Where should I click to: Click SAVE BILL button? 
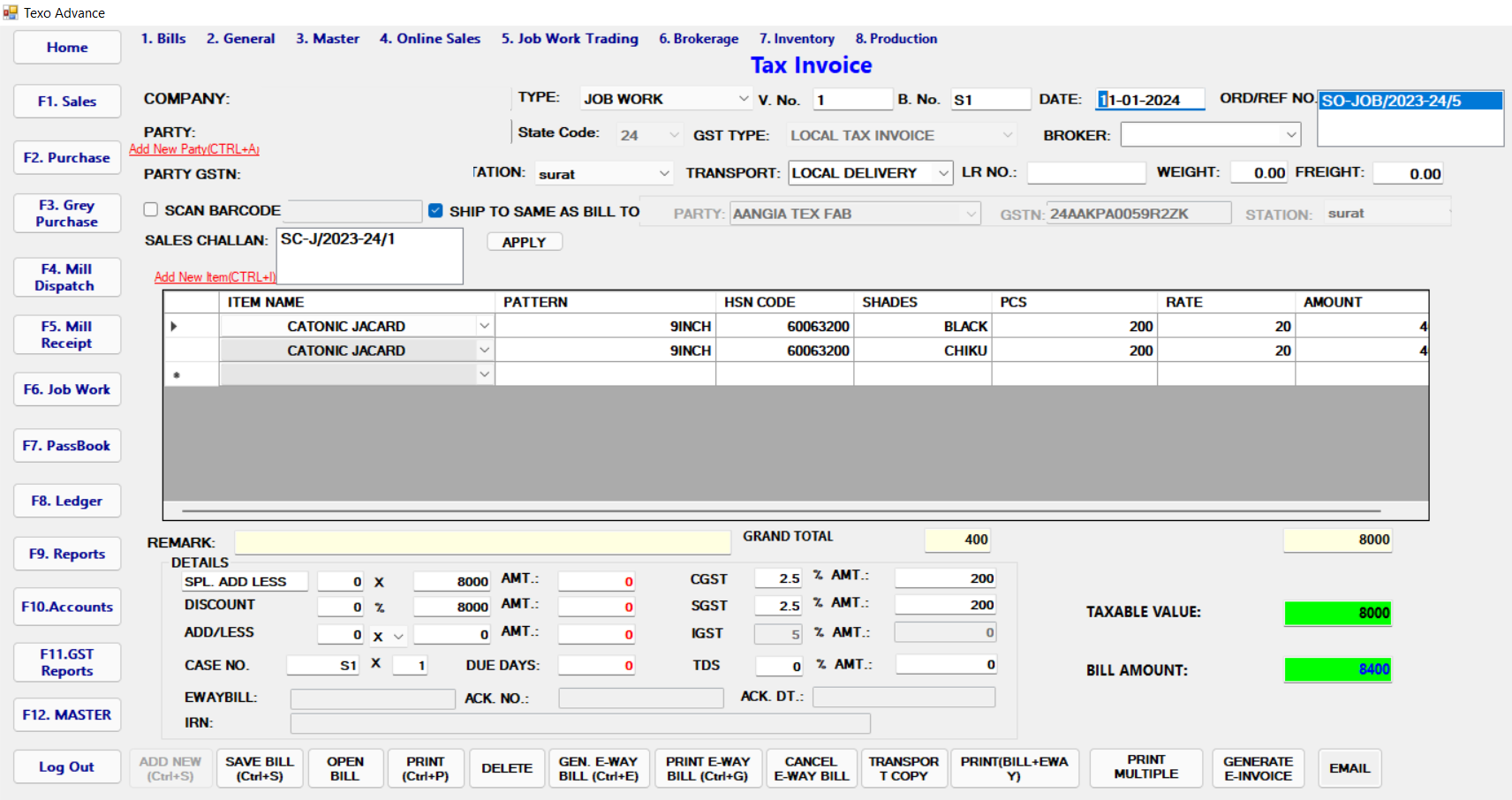(260, 768)
